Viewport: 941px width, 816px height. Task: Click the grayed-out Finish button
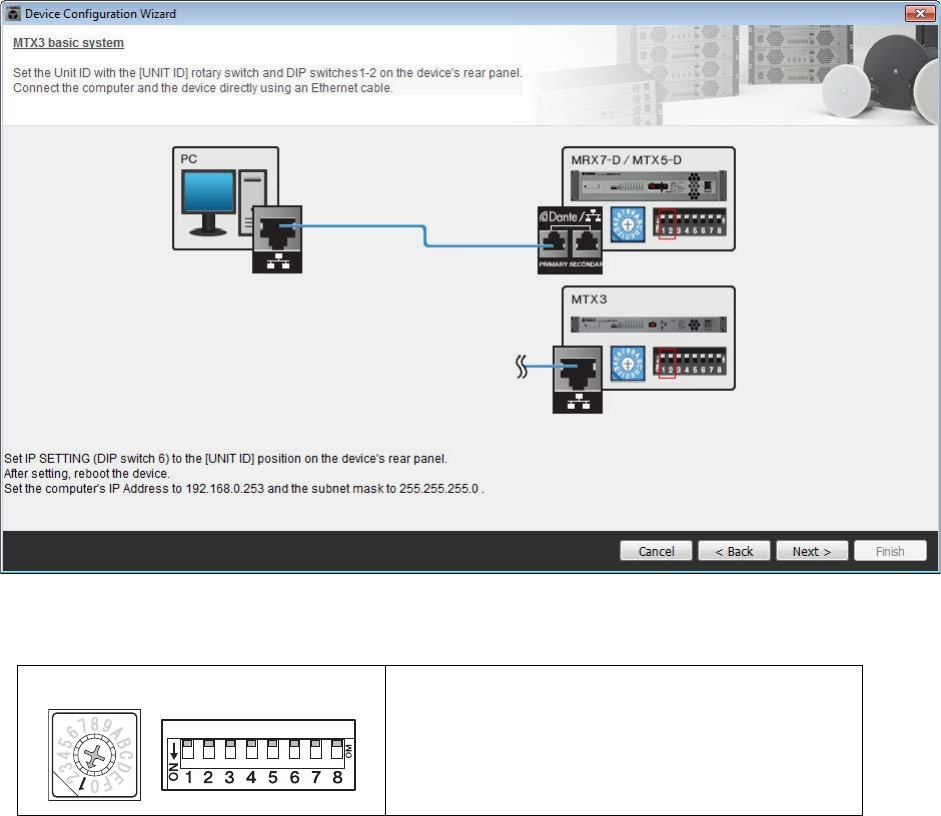pos(890,551)
